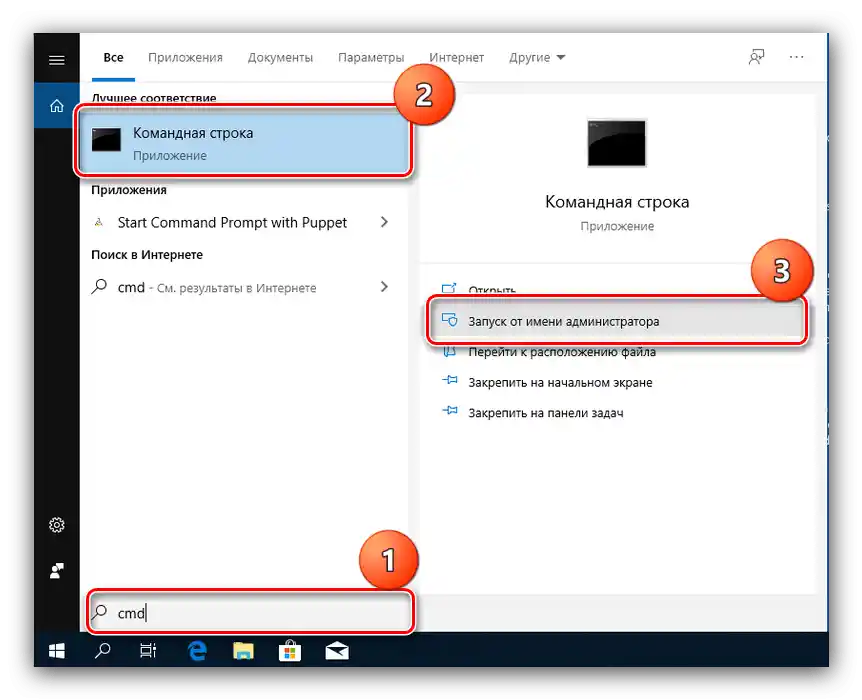Click the magnifier icon beside the cmd web result
The height and width of the screenshot is (700, 862).
click(x=100, y=286)
